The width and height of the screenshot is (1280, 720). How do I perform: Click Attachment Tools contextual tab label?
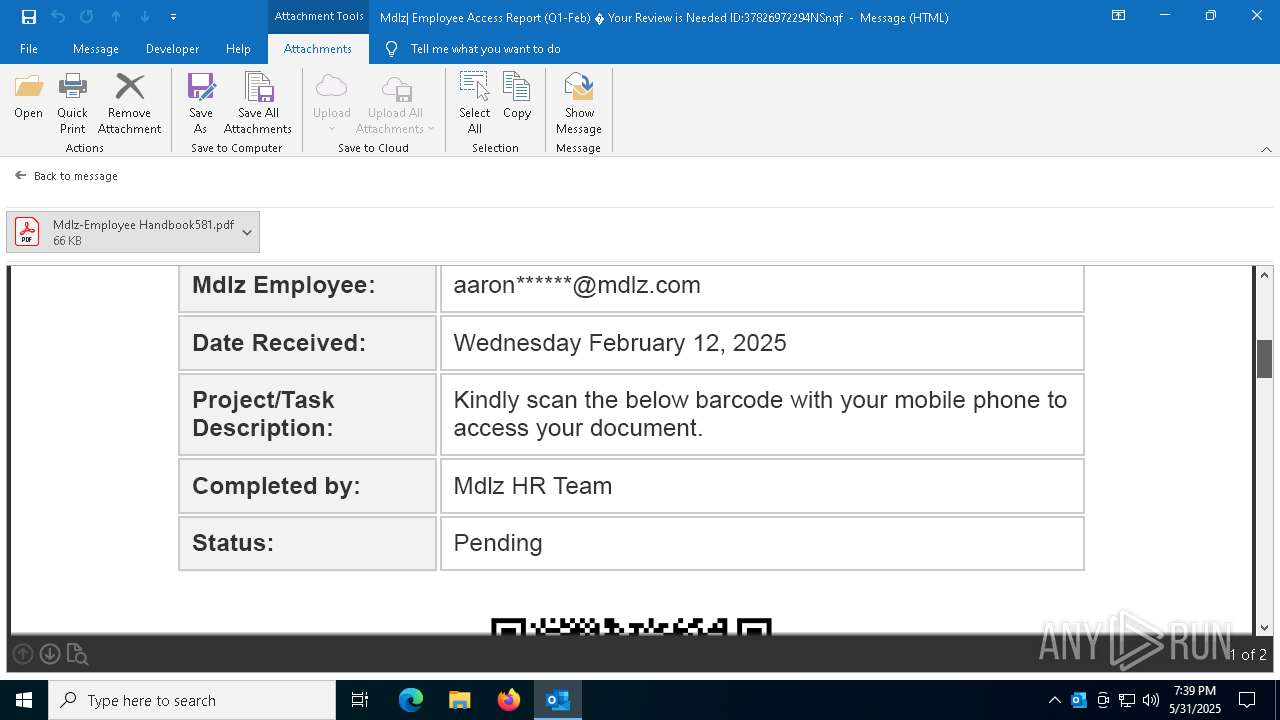pos(319,16)
